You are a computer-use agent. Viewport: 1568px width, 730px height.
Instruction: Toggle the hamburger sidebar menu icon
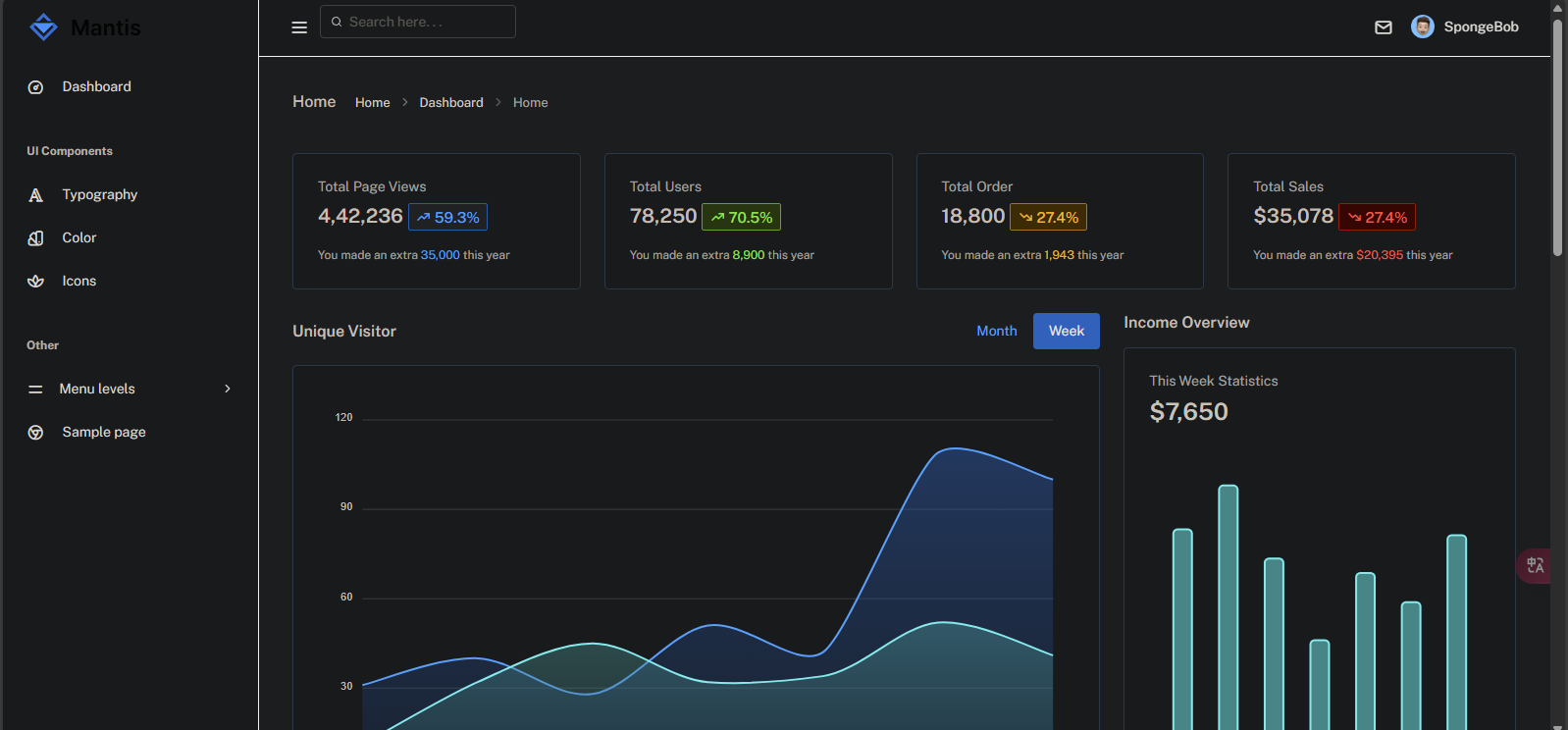click(299, 27)
